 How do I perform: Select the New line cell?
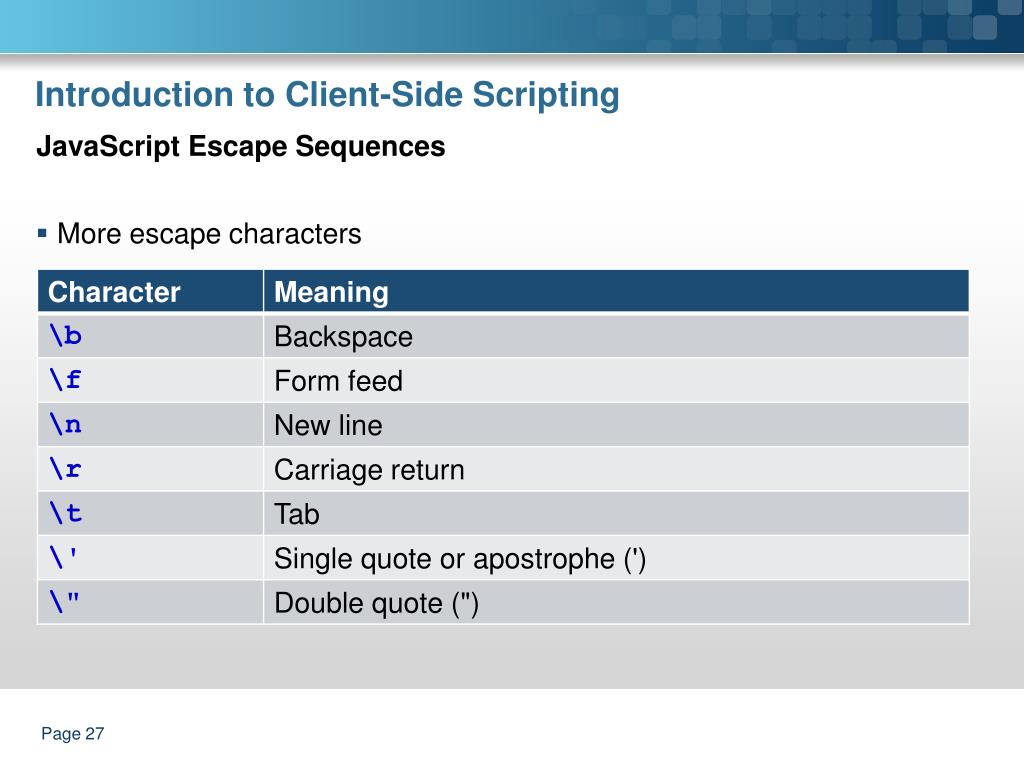[616, 425]
